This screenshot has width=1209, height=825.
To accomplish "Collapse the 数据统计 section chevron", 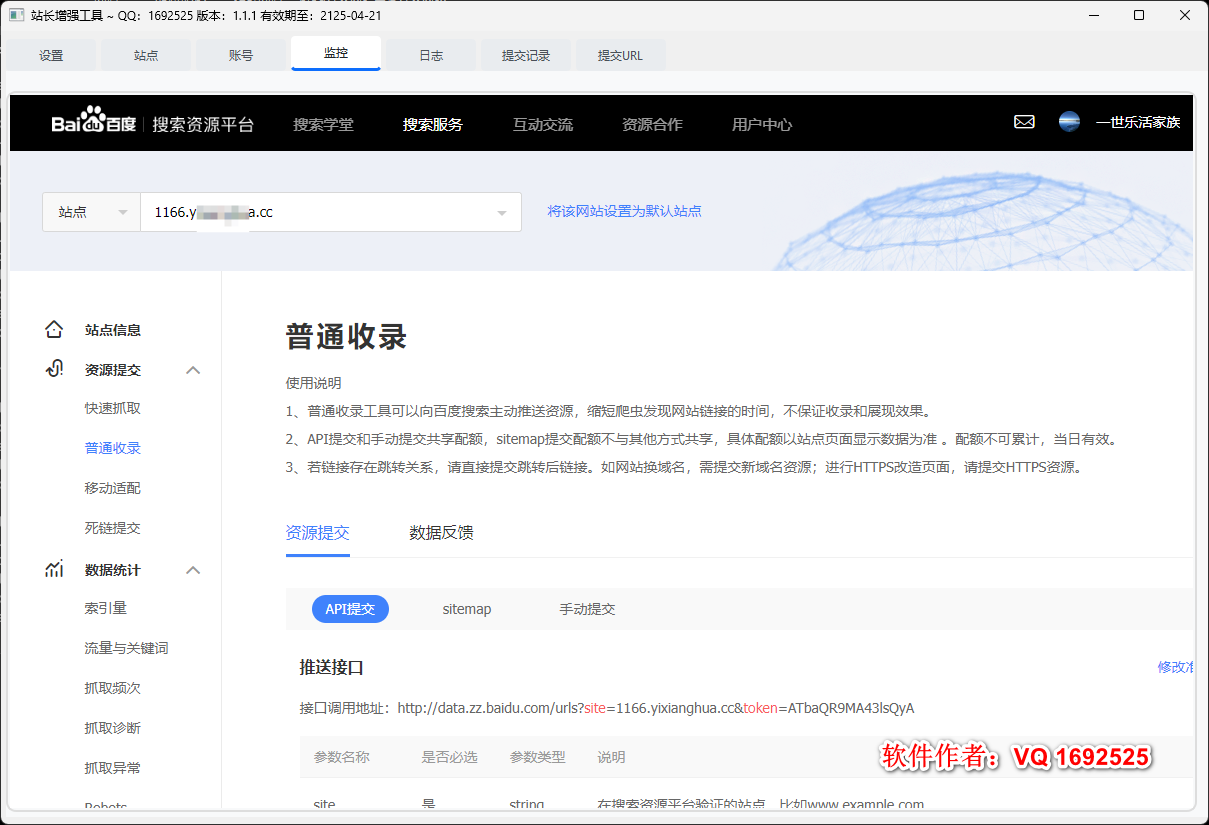I will click(193, 570).
